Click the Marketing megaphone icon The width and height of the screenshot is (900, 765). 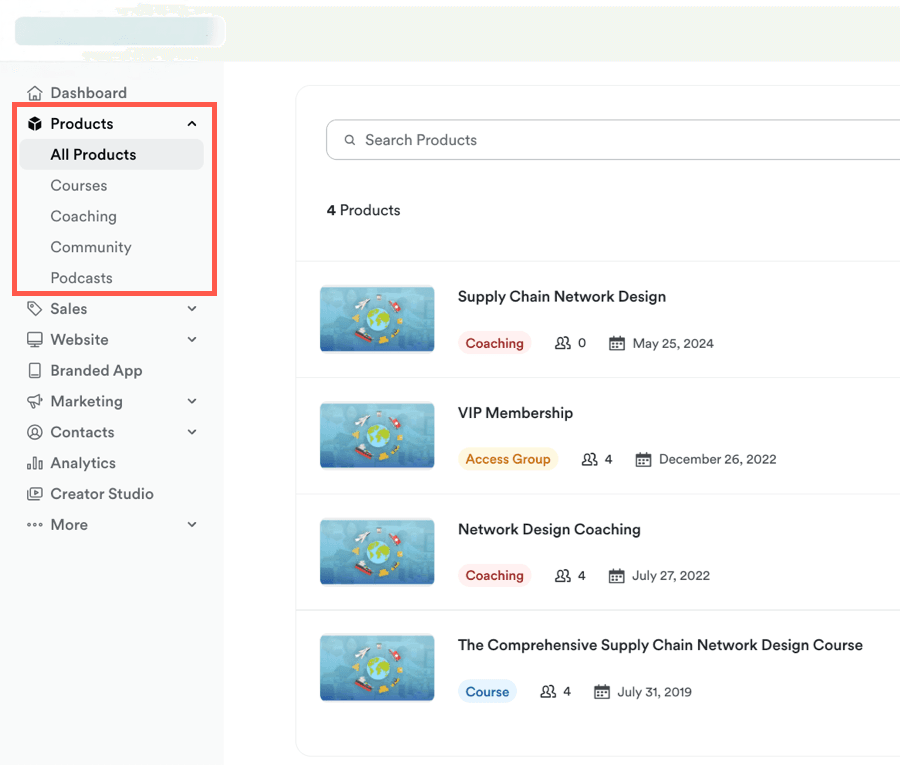[x=35, y=401]
